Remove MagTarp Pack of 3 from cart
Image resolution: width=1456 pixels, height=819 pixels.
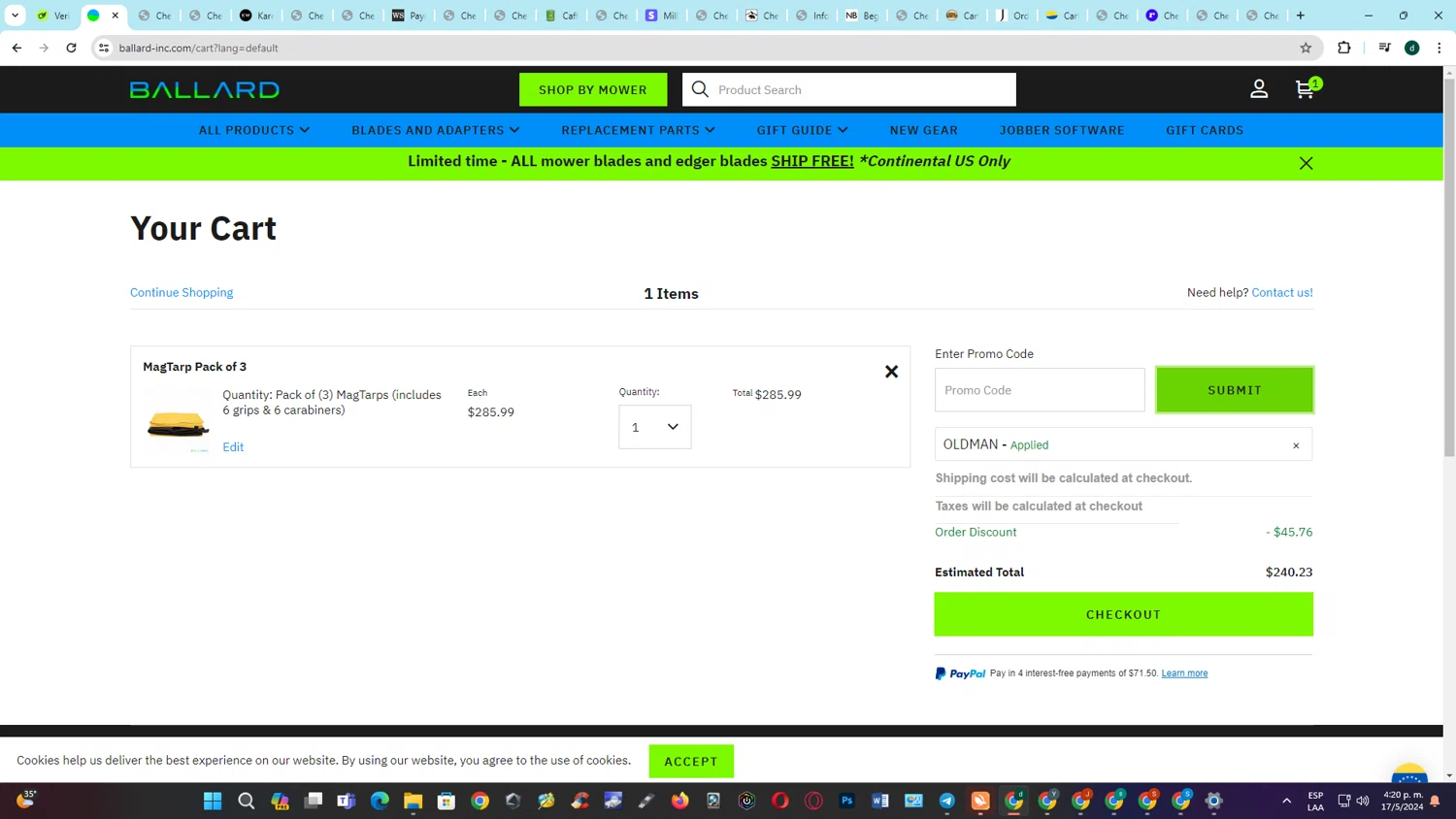pyautogui.click(x=891, y=372)
